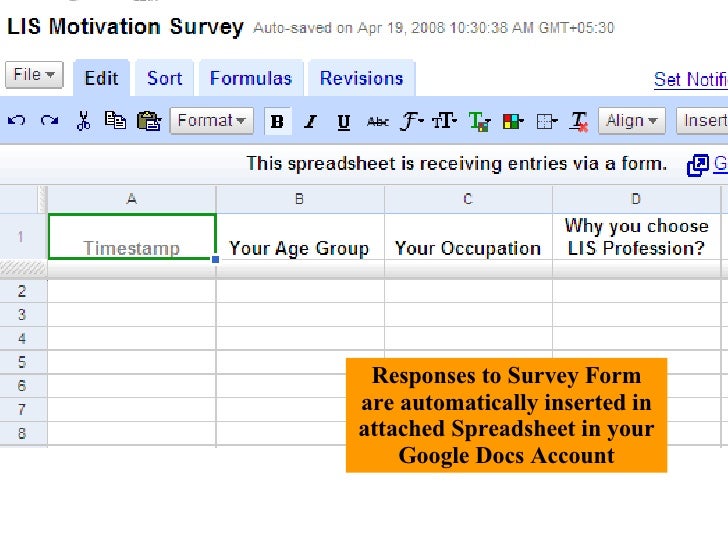Select row 8 header

(22, 434)
